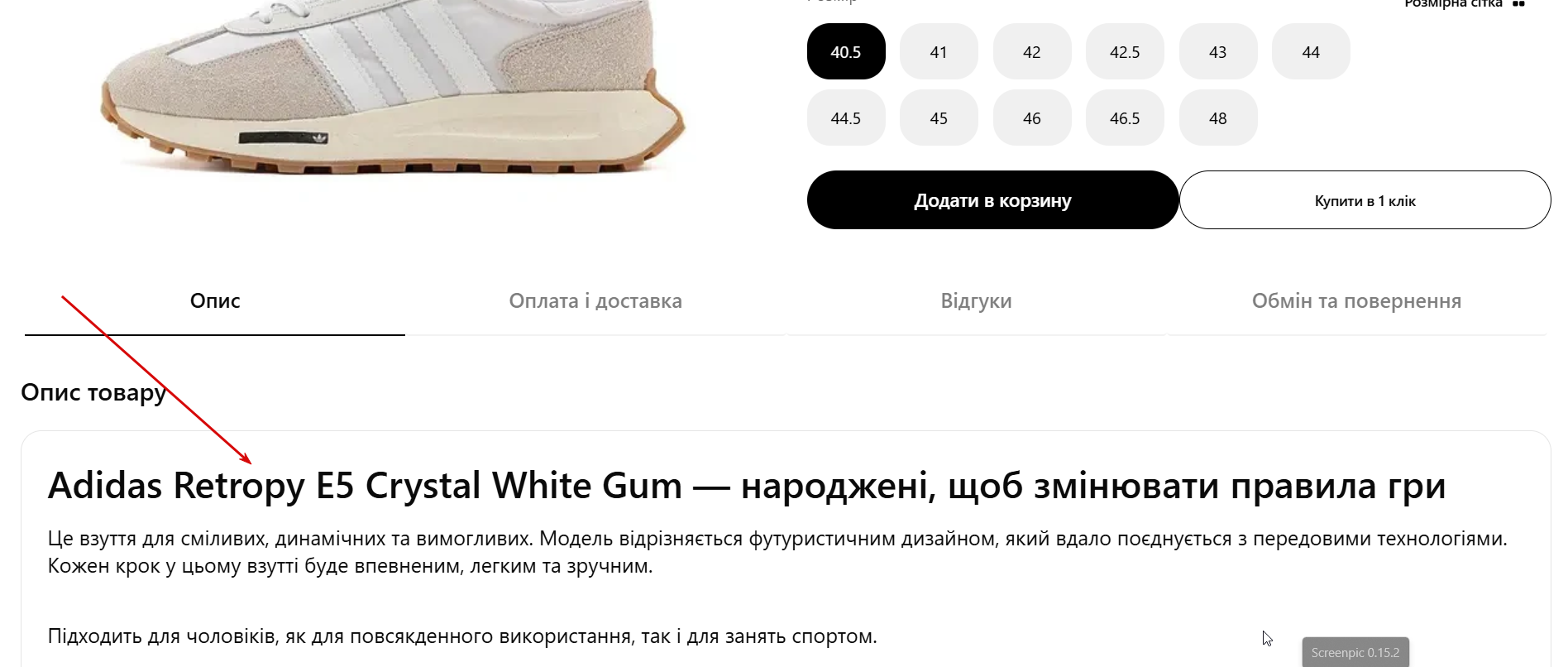This screenshot has width=1568, height=667.
Task: Click Купити в 1 клік button
Action: tap(1365, 200)
